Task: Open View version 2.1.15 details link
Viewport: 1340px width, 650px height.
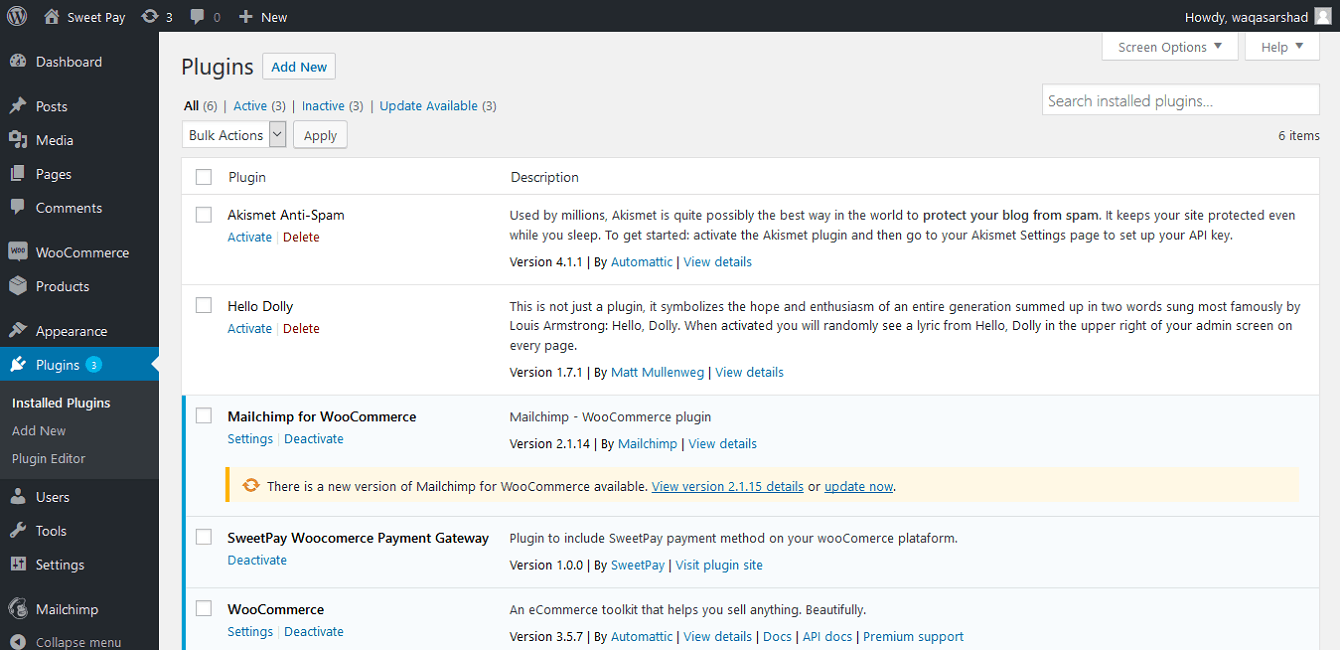Action: coord(728,487)
